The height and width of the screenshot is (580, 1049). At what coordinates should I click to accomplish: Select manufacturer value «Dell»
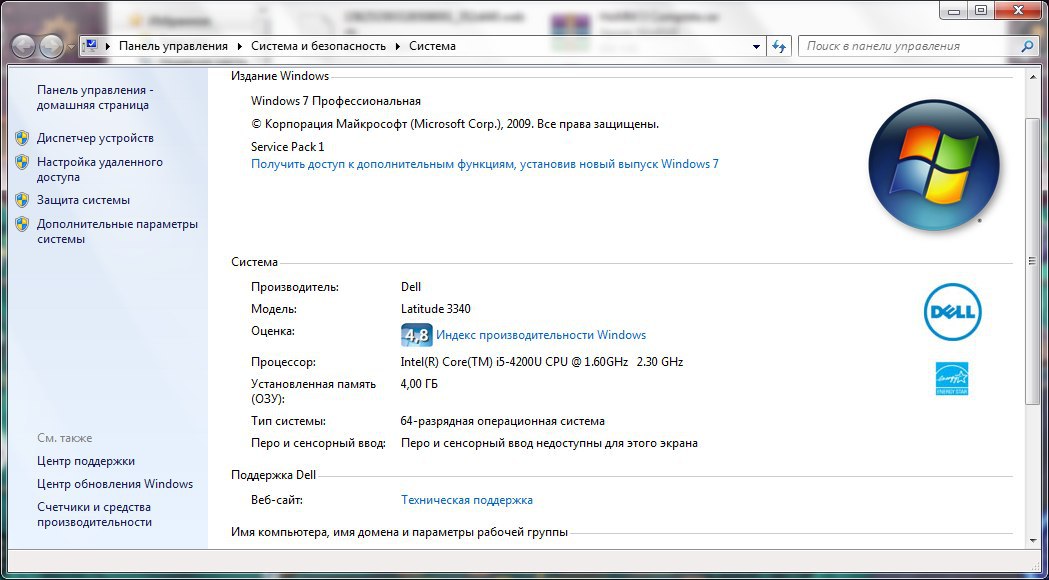coord(411,286)
